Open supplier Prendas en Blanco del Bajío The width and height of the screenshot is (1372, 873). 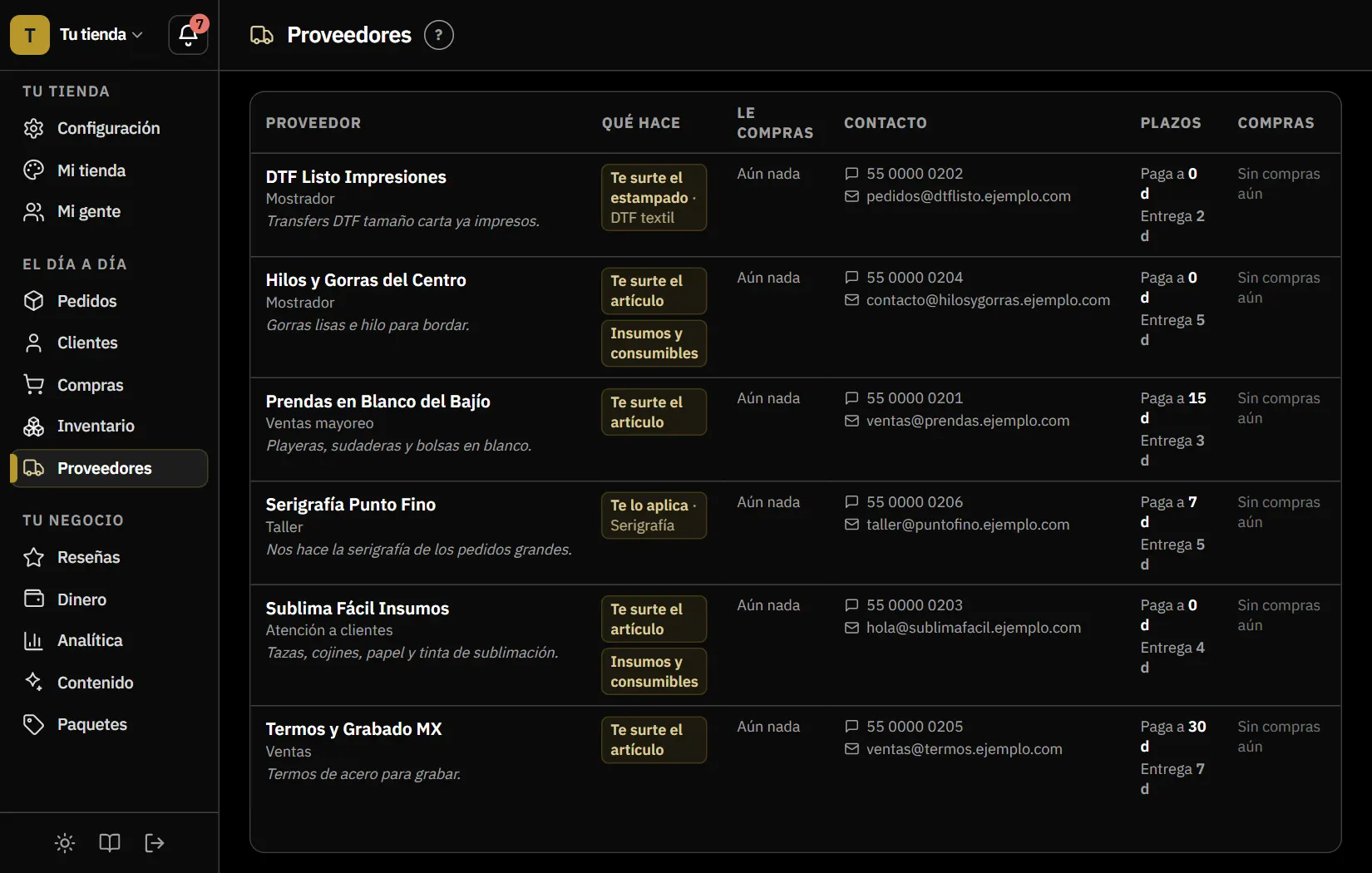coord(378,402)
